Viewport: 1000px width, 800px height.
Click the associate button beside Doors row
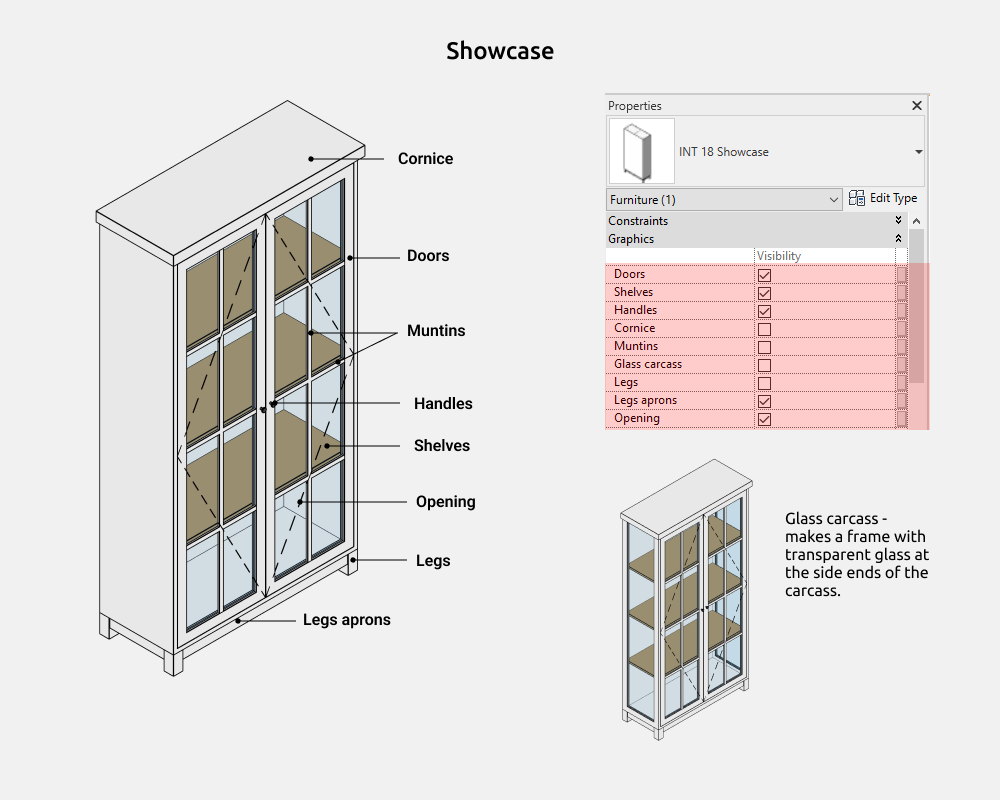point(901,274)
